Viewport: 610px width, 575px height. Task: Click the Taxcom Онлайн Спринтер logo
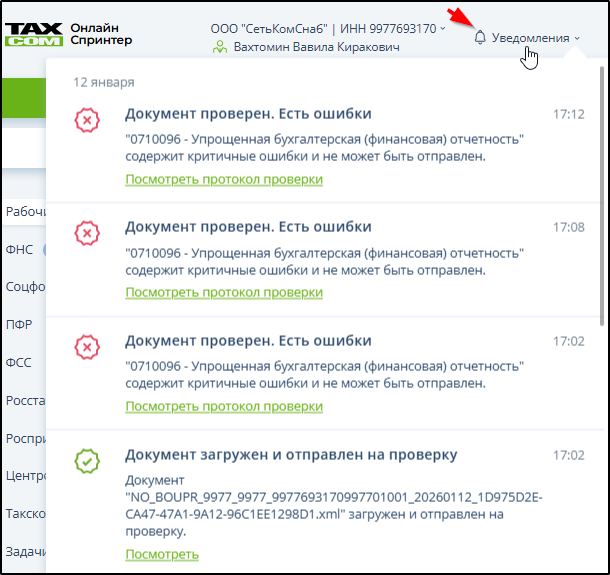coord(68,34)
